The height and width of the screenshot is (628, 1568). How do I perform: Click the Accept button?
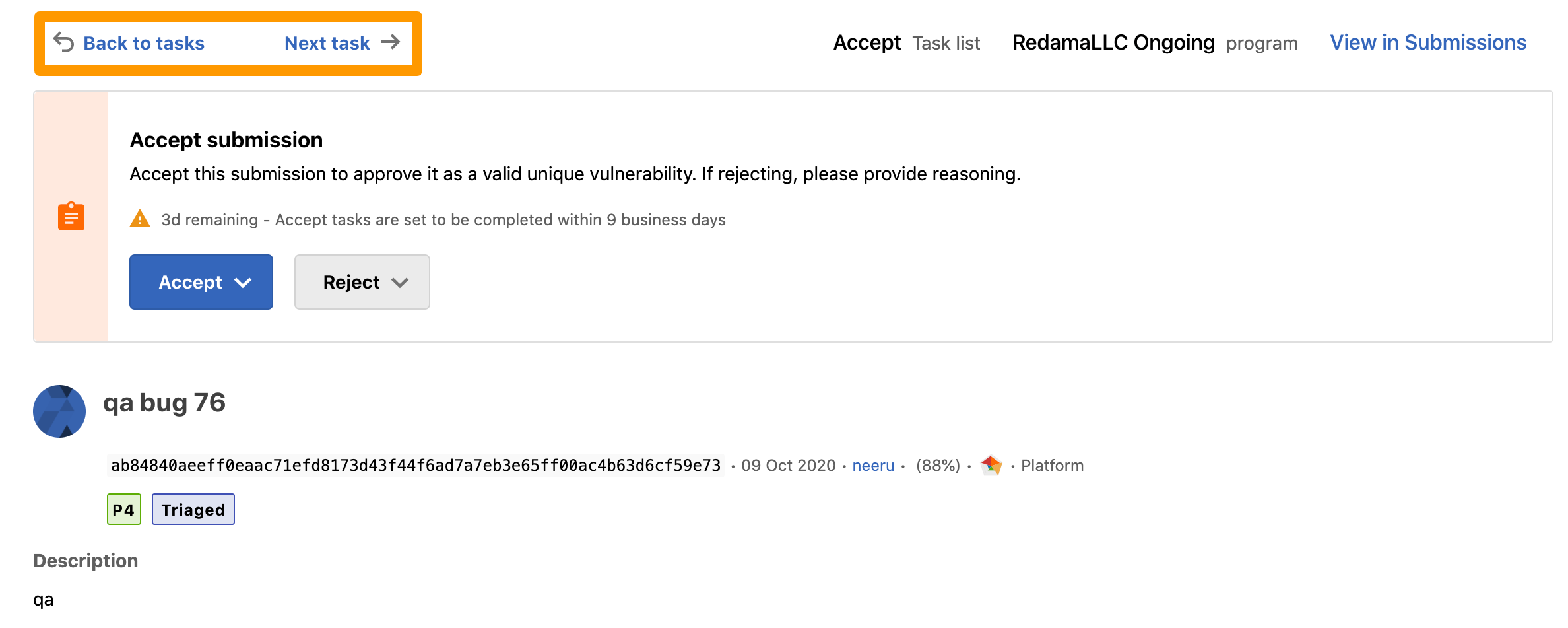[x=201, y=282]
